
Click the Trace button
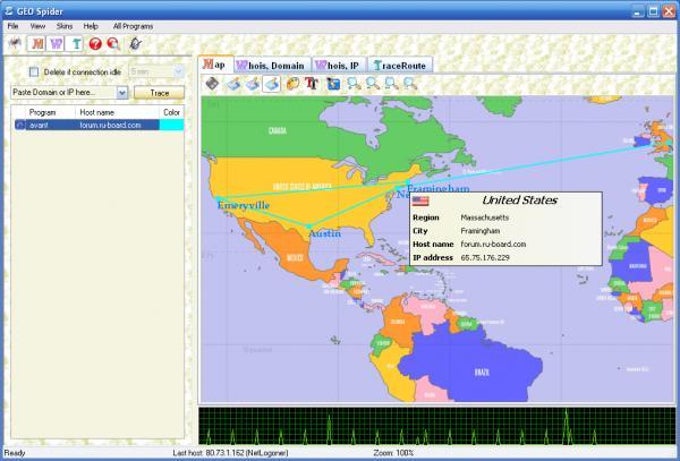point(159,93)
